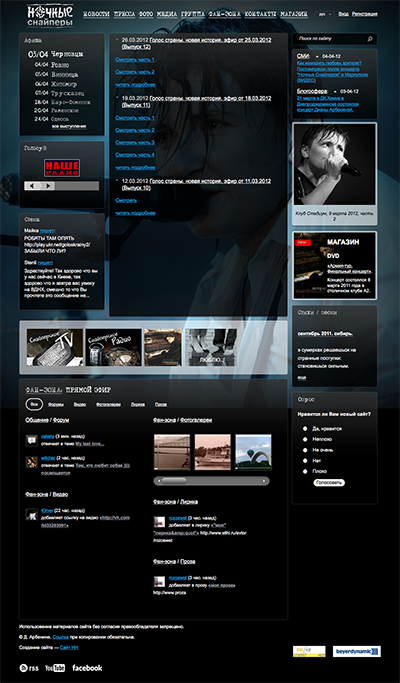Viewport: 400px width, 683px height.
Task: Click the photo gallery horizontal scrollbar
Action: [x=212, y=481]
